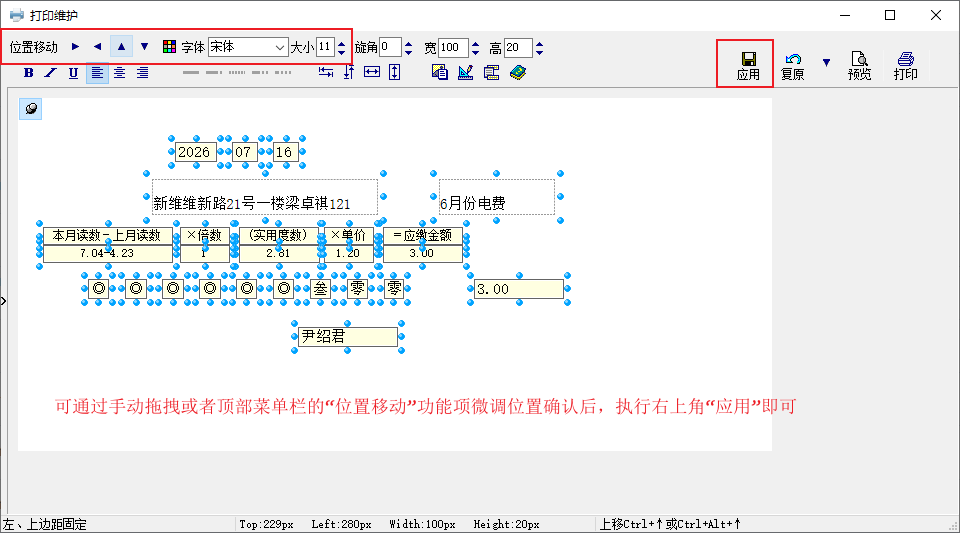Click the 旋角 rotation angle field
Viewport: 960px width, 533px height.
point(390,47)
